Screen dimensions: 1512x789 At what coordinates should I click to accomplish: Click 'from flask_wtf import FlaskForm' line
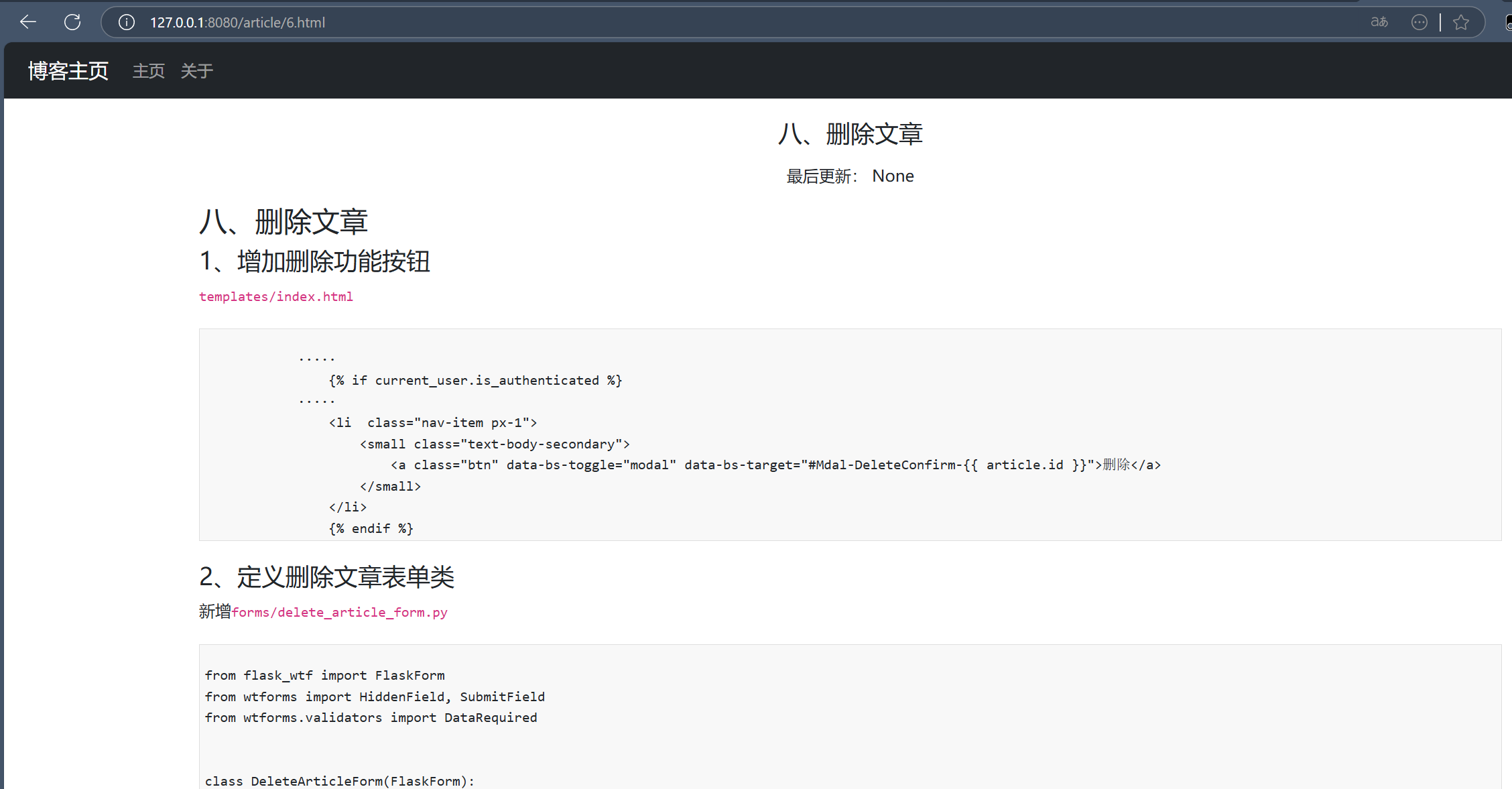click(x=324, y=675)
